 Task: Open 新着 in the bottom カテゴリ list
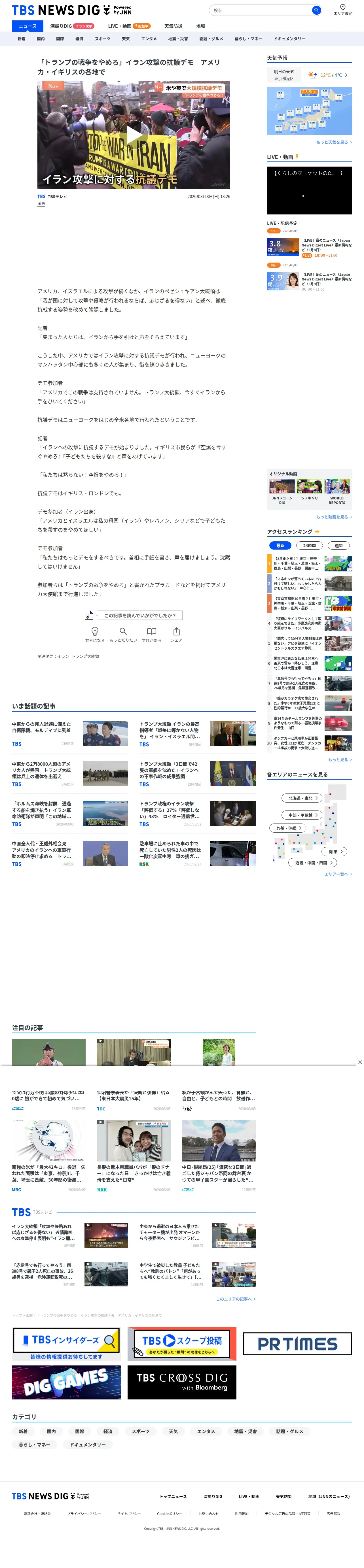(x=23, y=1431)
